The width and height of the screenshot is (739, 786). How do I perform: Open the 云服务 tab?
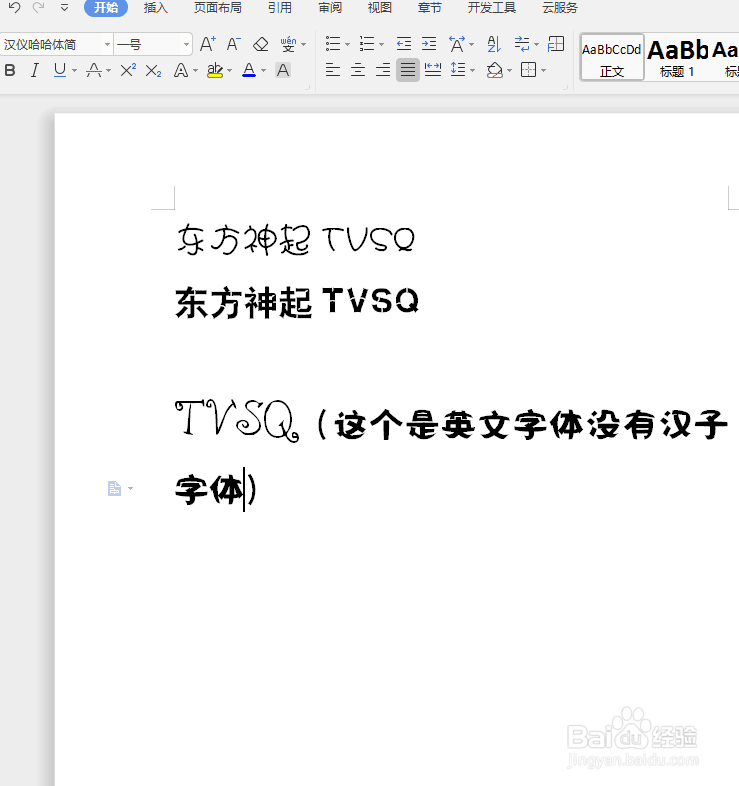click(560, 8)
